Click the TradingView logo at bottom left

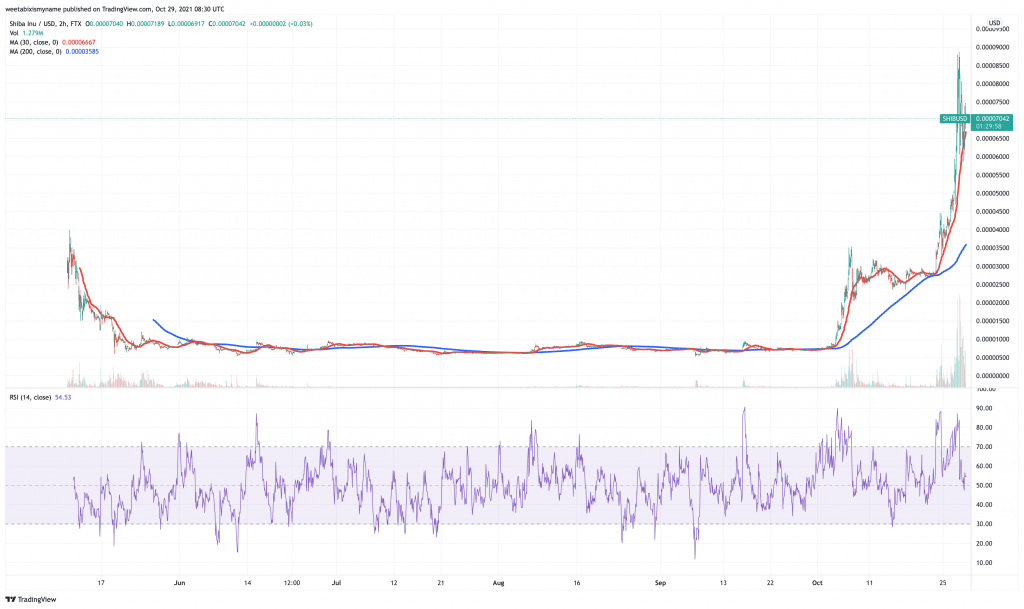click(31, 599)
